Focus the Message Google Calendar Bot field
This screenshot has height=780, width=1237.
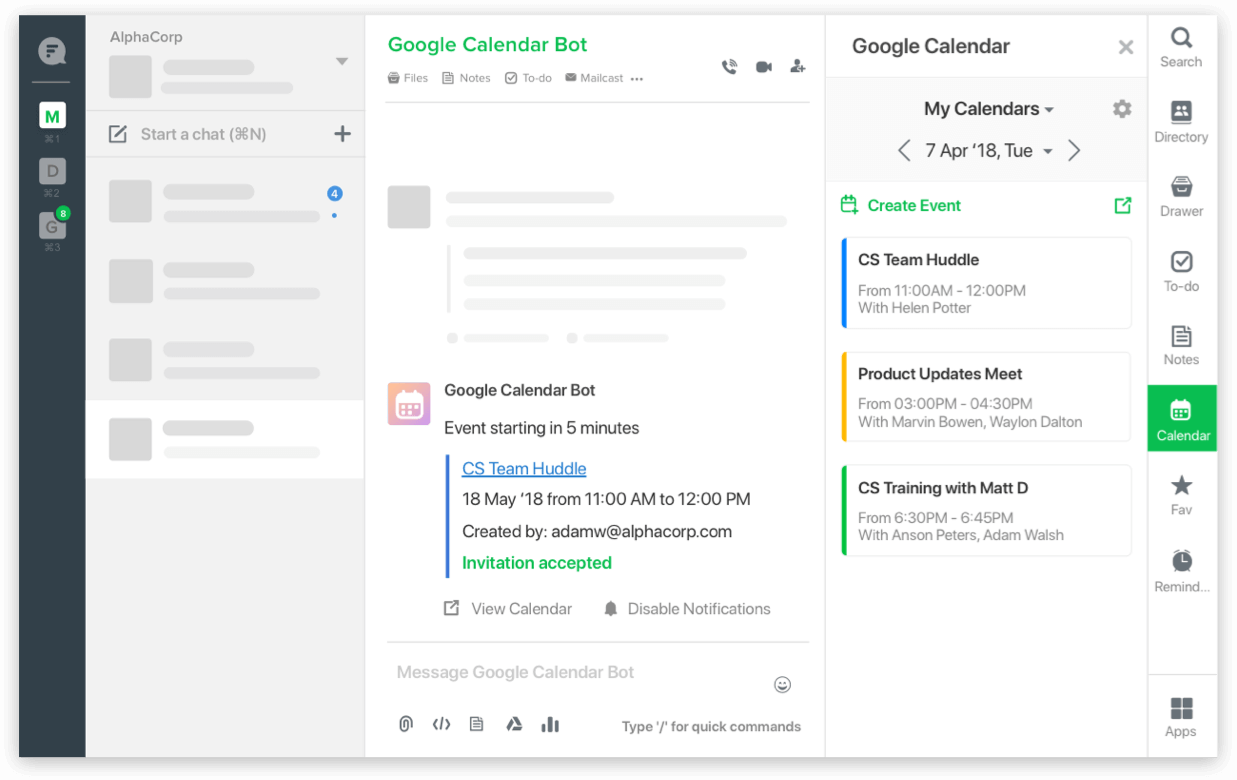point(580,673)
